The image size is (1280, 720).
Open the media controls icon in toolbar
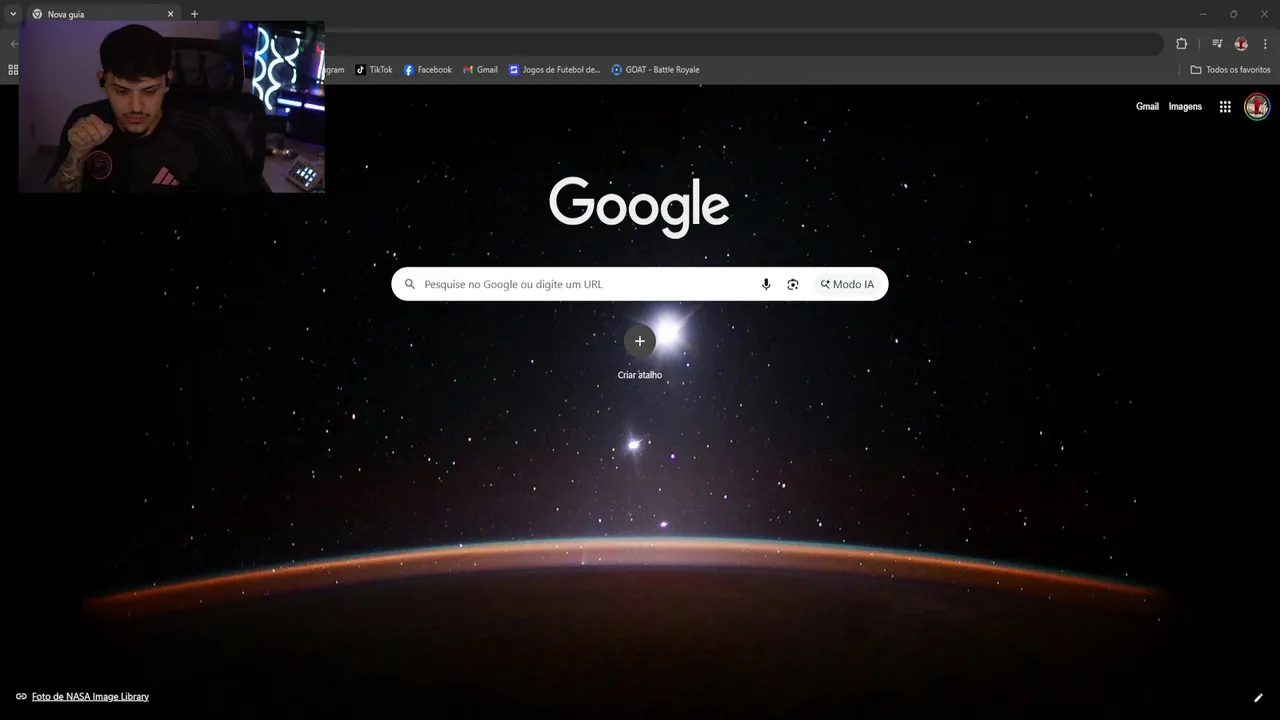(1217, 44)
